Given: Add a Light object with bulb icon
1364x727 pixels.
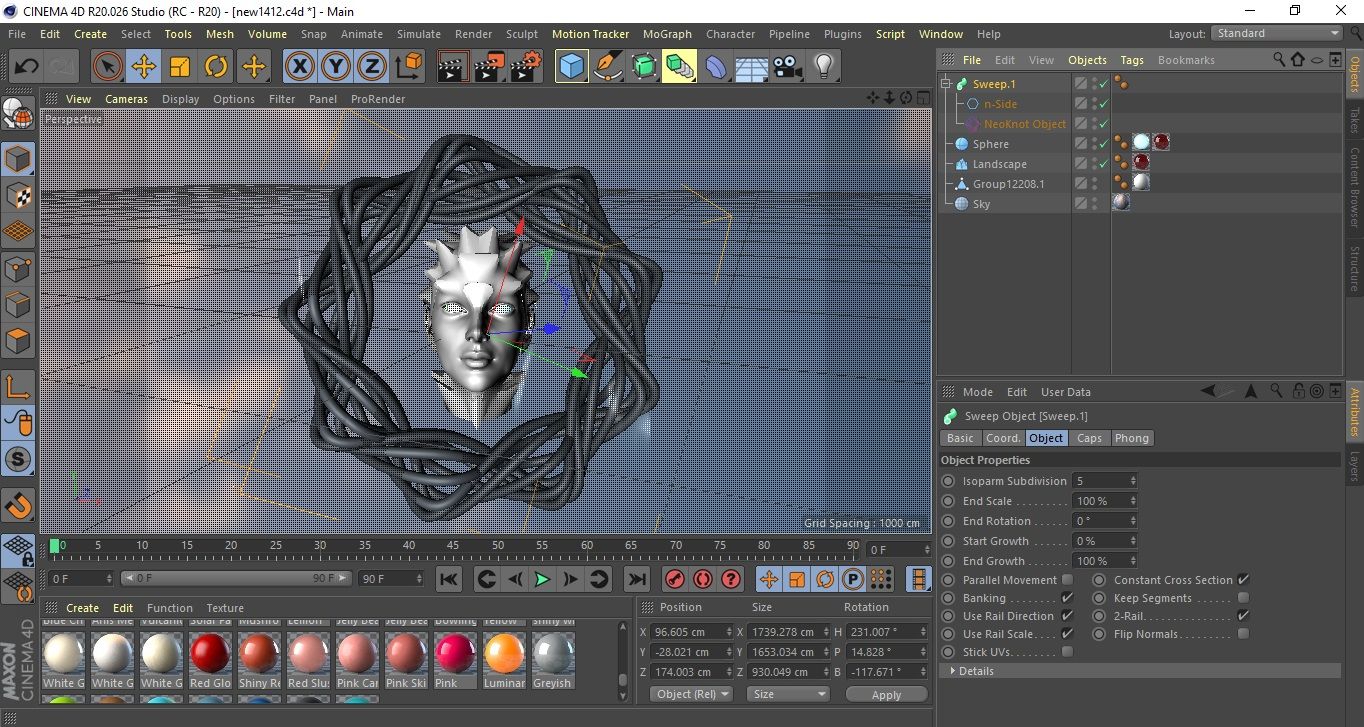Looking at the screenshot, I should coord(823,67).
